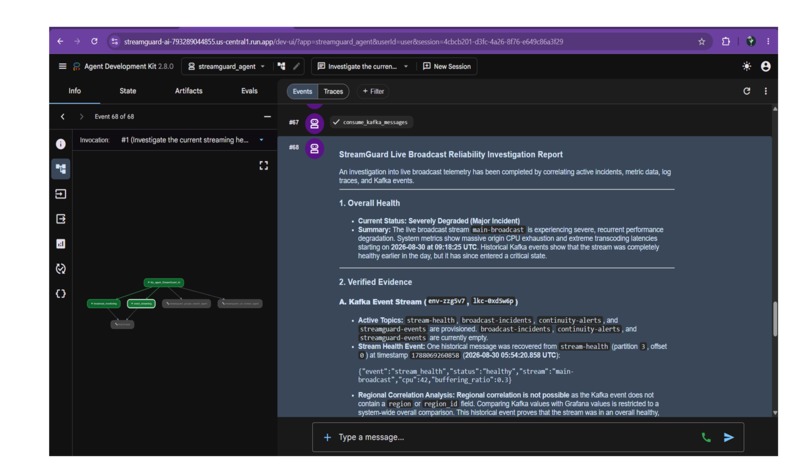Open the 'Investigate the curren...' session dropdown
The image size is (806, 474).
click(362, 66)
